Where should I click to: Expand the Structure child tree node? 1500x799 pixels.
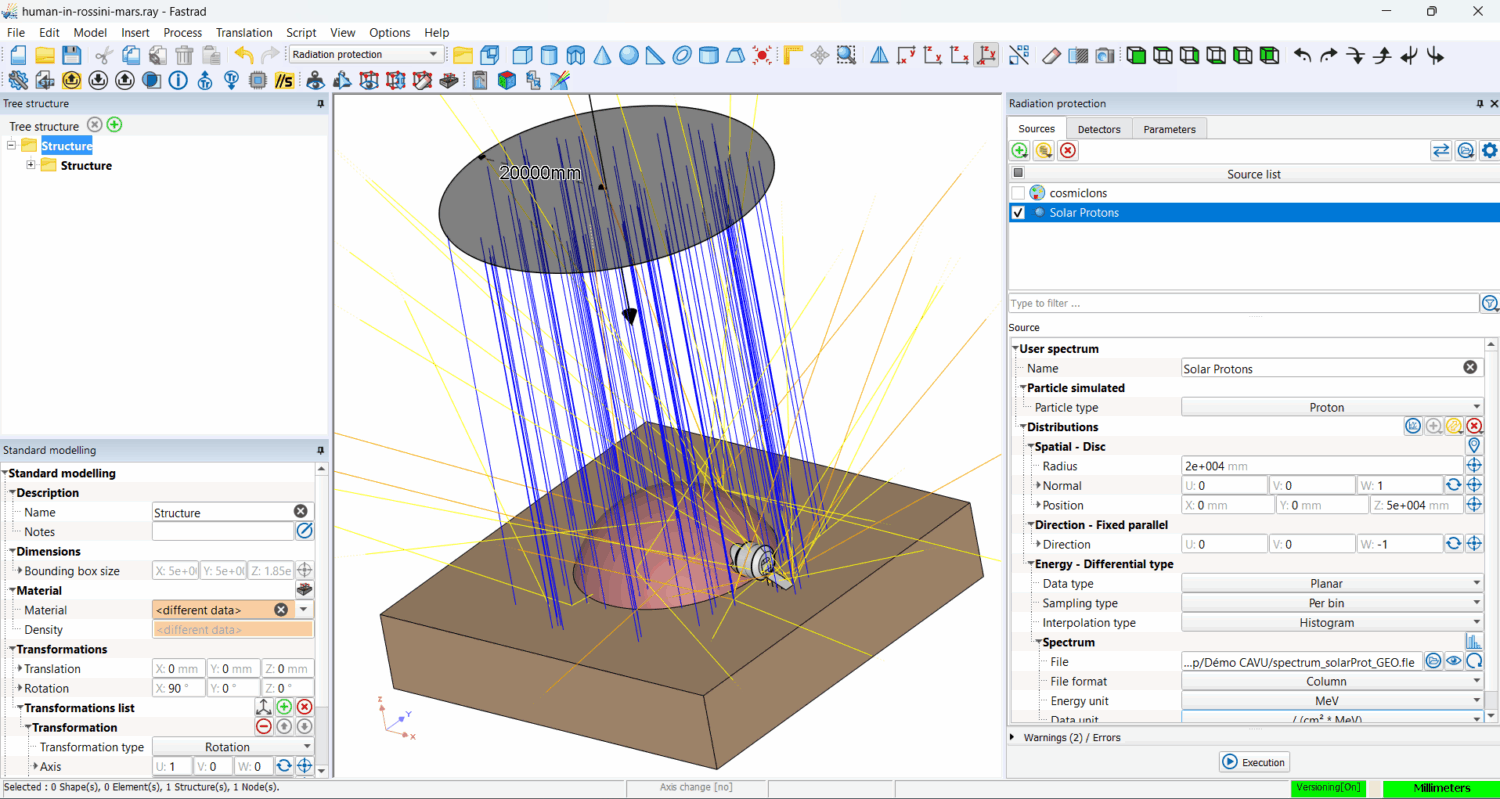(x=31, y=165)
